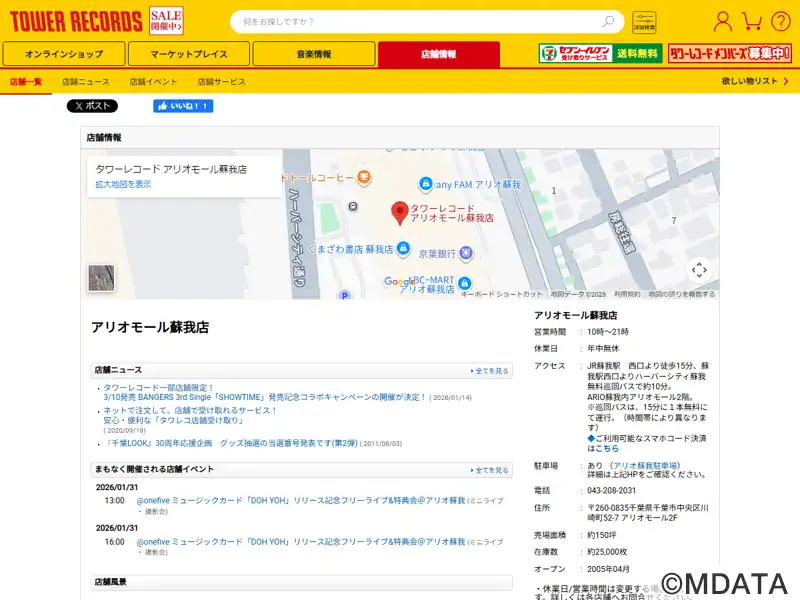Click the search magnifier icon
The width and height of the screenshot is (800, 600).
click(608, 21)
